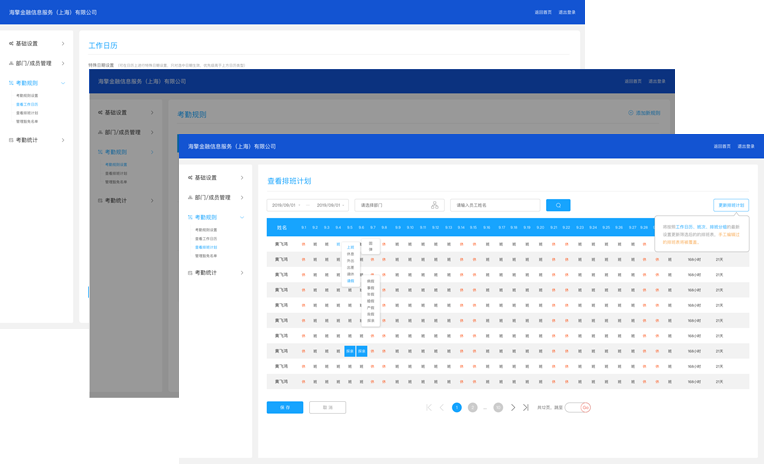Click the 部门/成员管理 icon in front window sidebar

pos(190,197)
